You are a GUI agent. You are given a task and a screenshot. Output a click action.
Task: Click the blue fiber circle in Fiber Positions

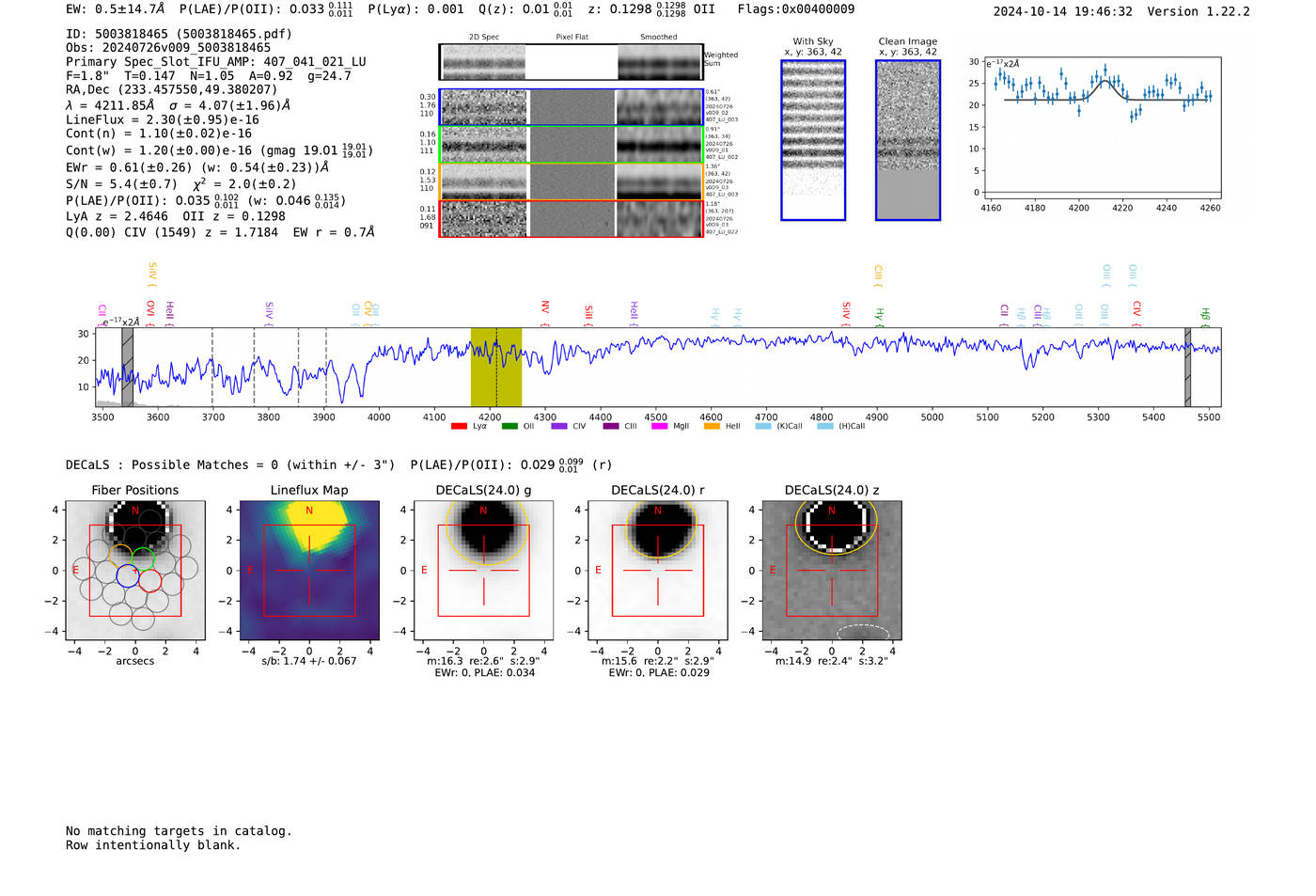(128, 576)
